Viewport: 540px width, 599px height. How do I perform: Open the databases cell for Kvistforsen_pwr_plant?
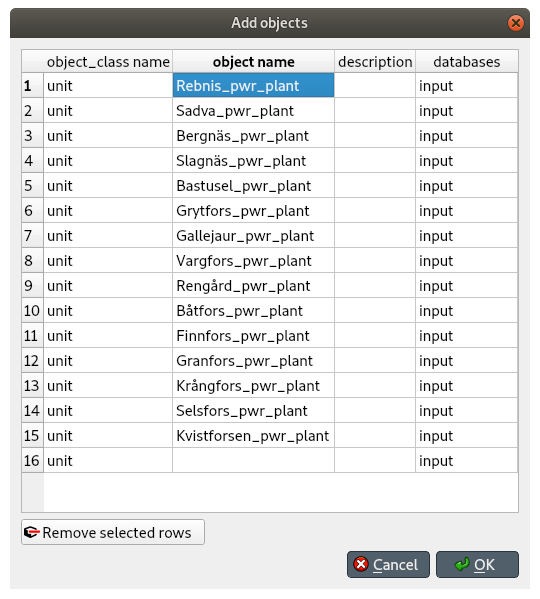click(x=467, y=435)
